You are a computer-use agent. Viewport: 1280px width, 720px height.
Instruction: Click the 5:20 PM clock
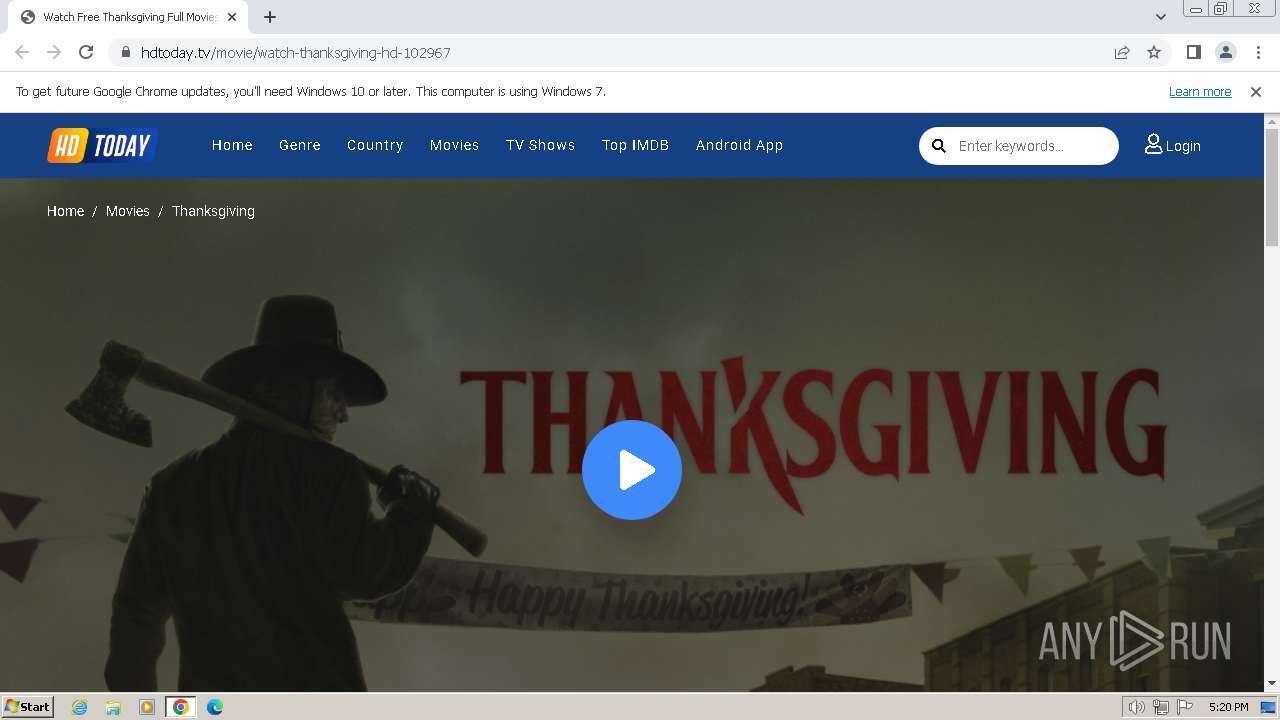click(1228, 707)
